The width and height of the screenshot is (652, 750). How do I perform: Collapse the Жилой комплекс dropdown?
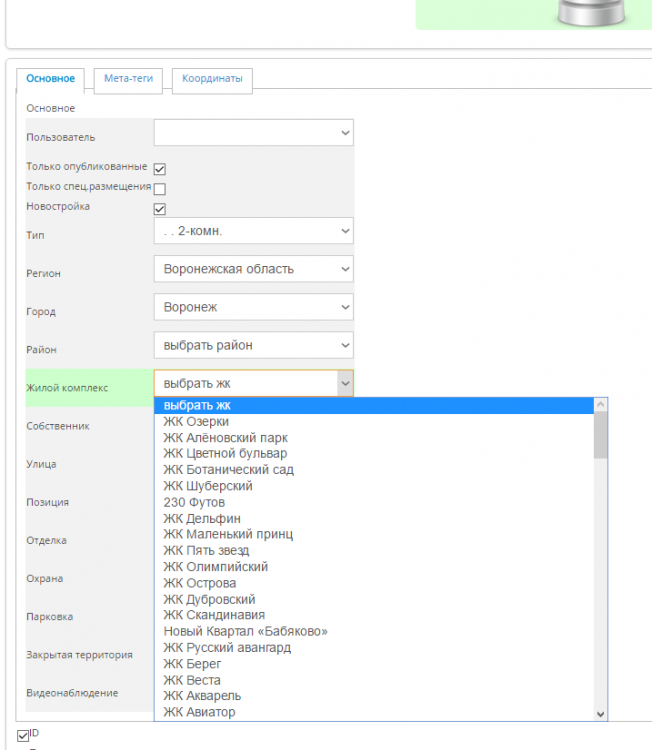[x=253, y=383]
